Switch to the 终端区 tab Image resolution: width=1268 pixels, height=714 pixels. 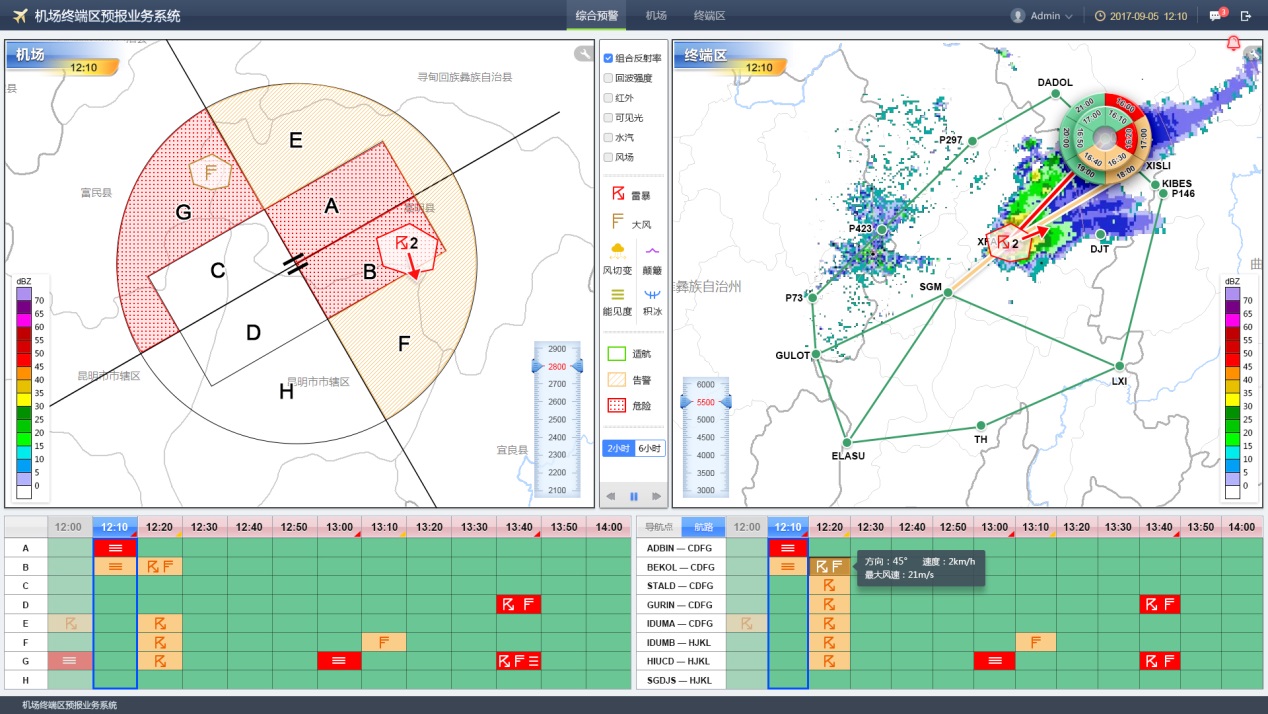click(709, 16)
